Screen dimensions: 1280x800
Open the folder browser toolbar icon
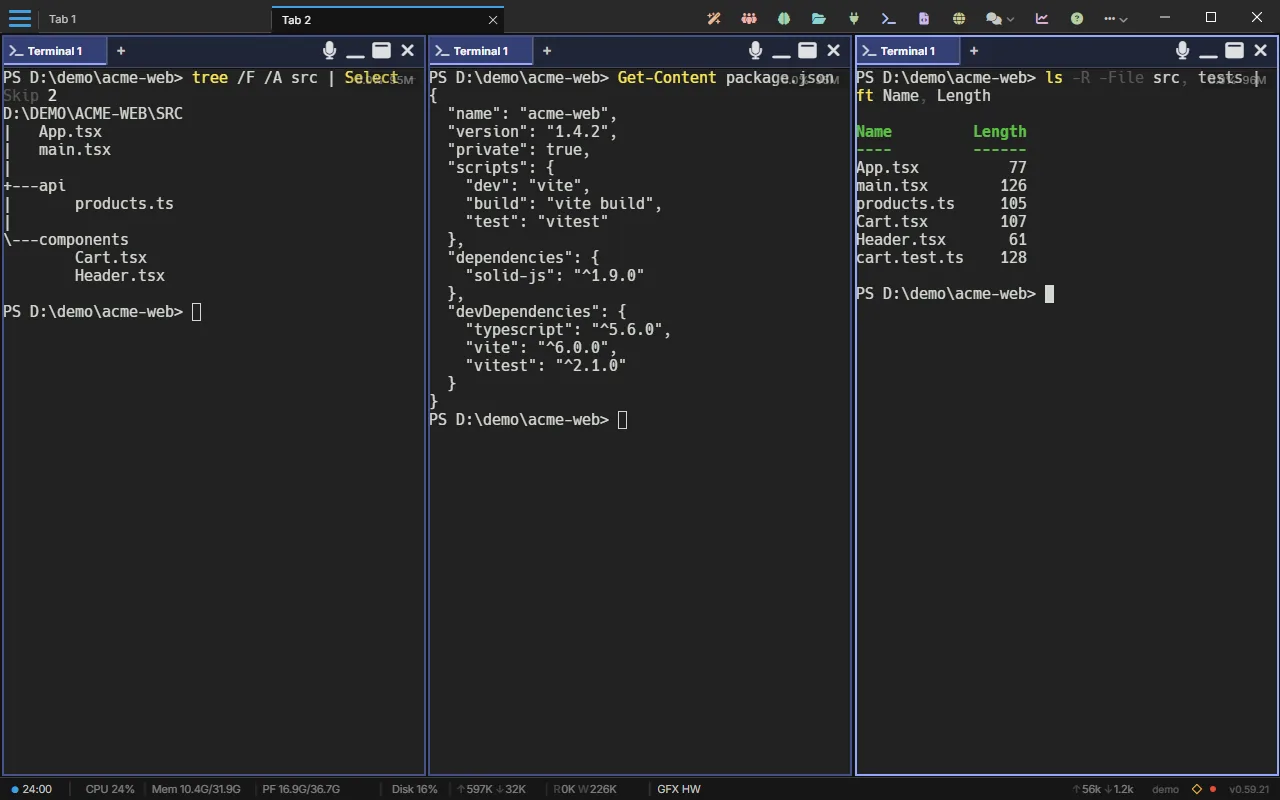pos(819,18)
